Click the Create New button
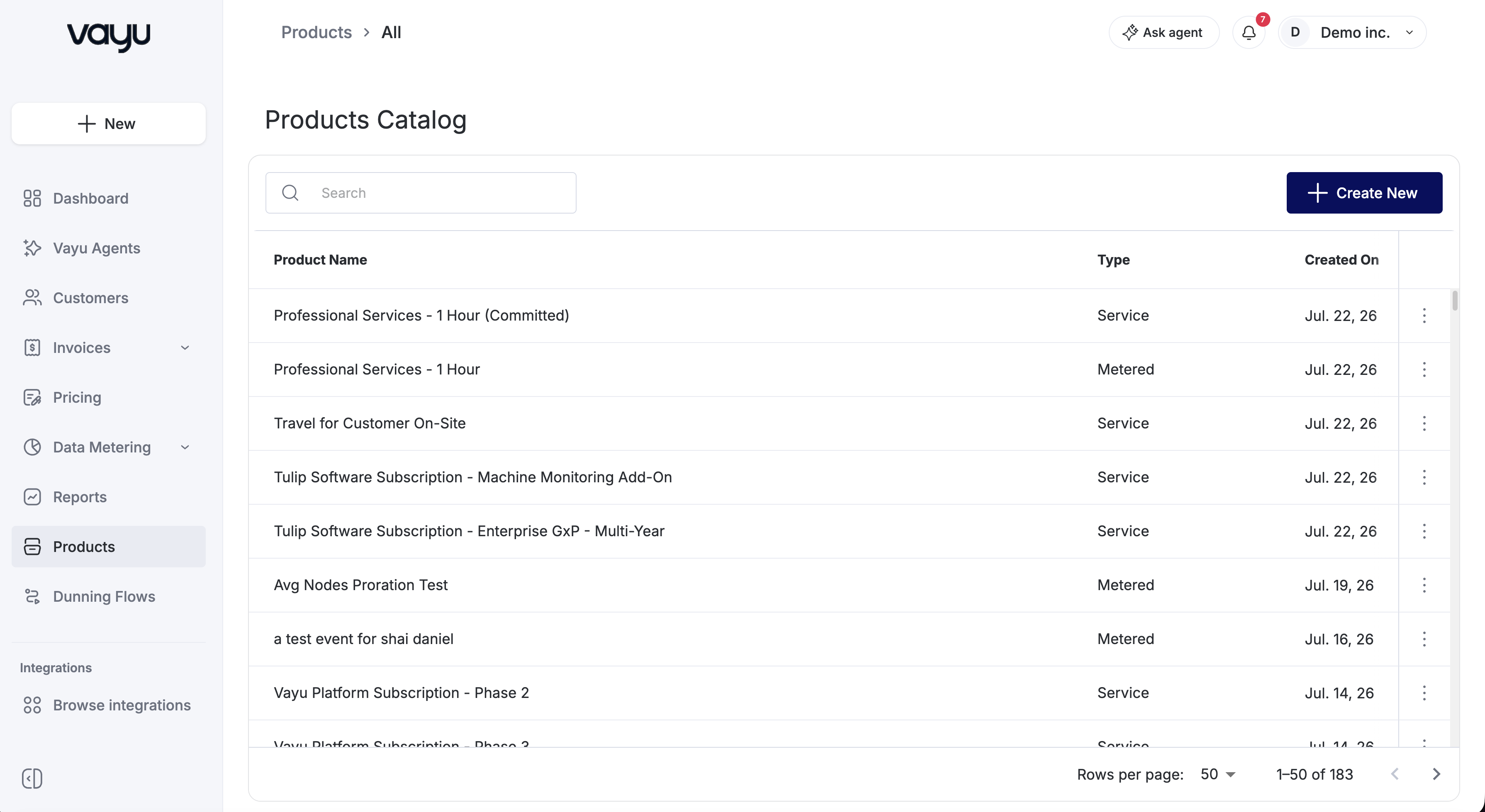 click(1364, 192)
